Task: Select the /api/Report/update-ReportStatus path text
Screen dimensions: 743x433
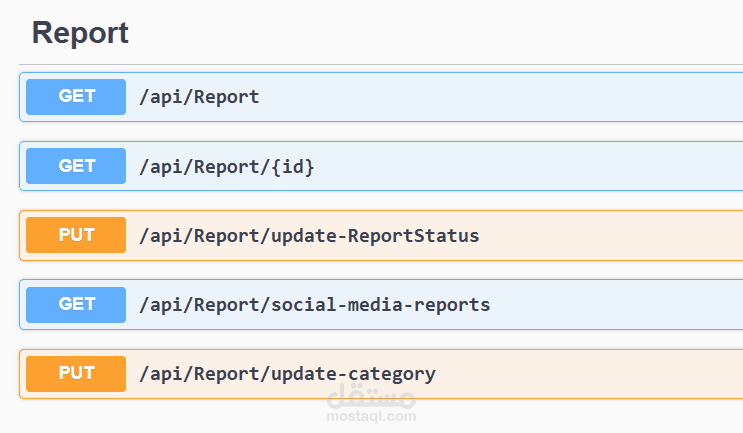Action: point(309,236)
